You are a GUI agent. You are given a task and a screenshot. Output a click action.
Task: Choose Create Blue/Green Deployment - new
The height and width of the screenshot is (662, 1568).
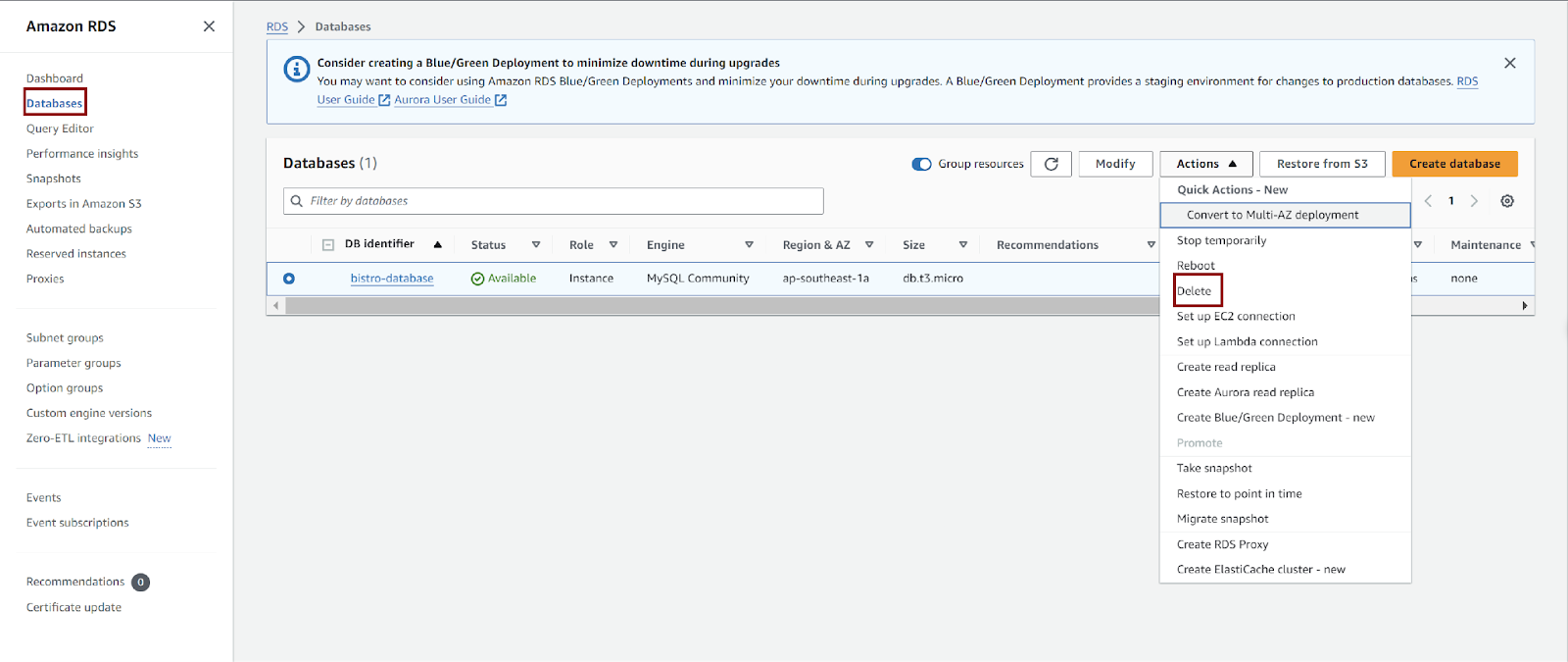1275,418
